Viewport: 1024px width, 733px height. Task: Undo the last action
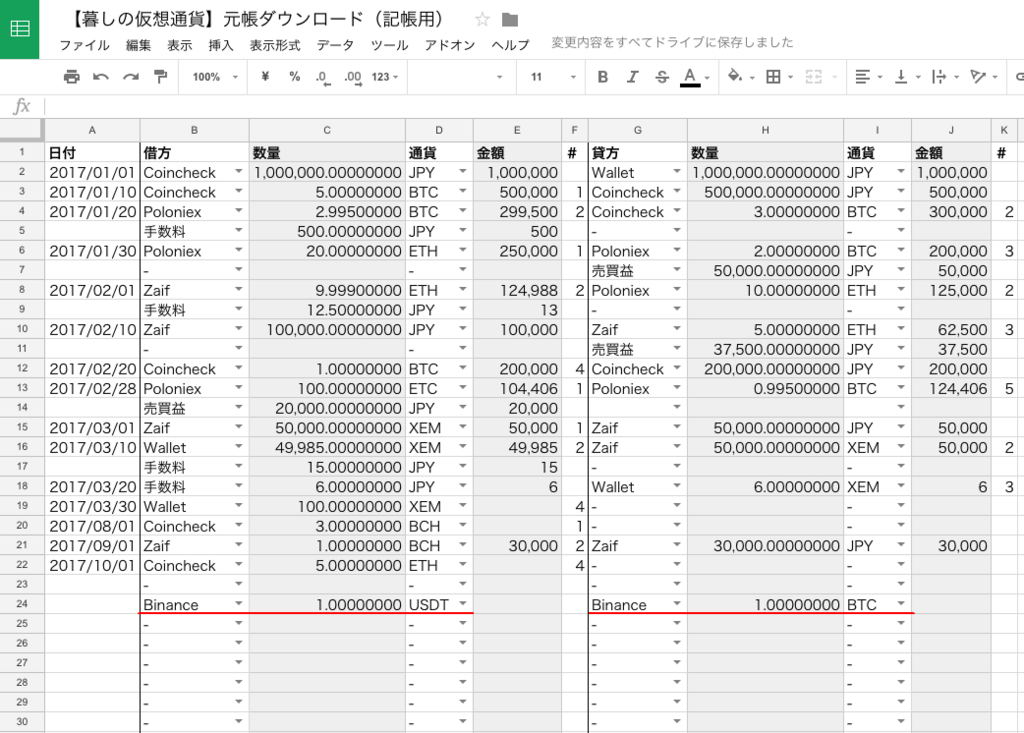[101, 77]
